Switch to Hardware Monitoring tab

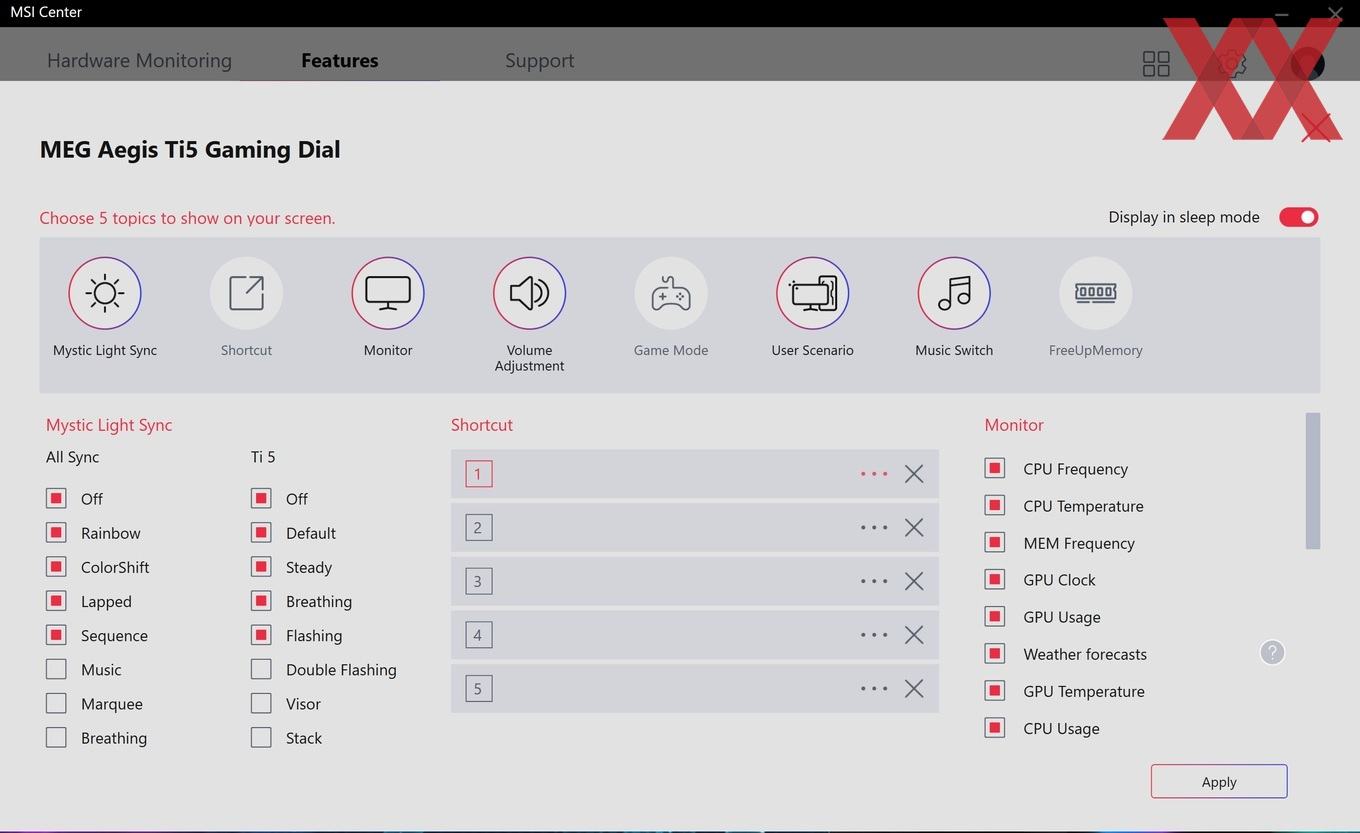[139, 60]
